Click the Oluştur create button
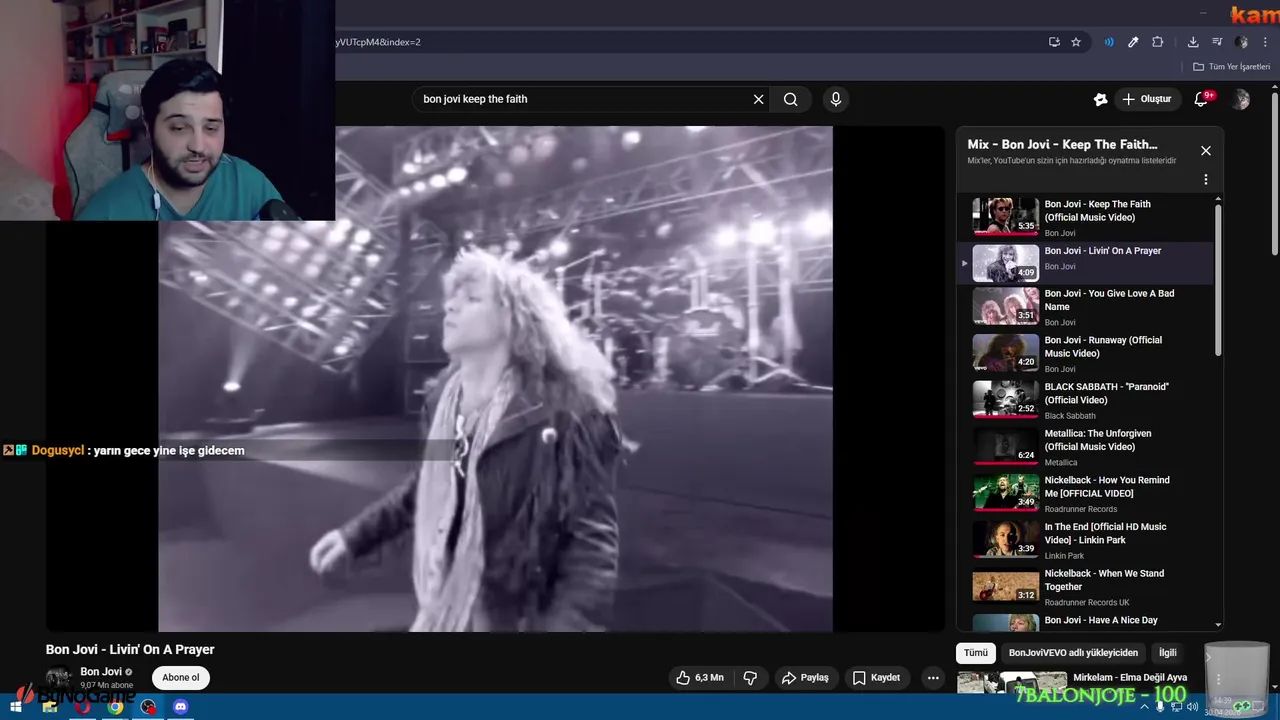This screenshot has height=720, width=1280. point(1147,99)
